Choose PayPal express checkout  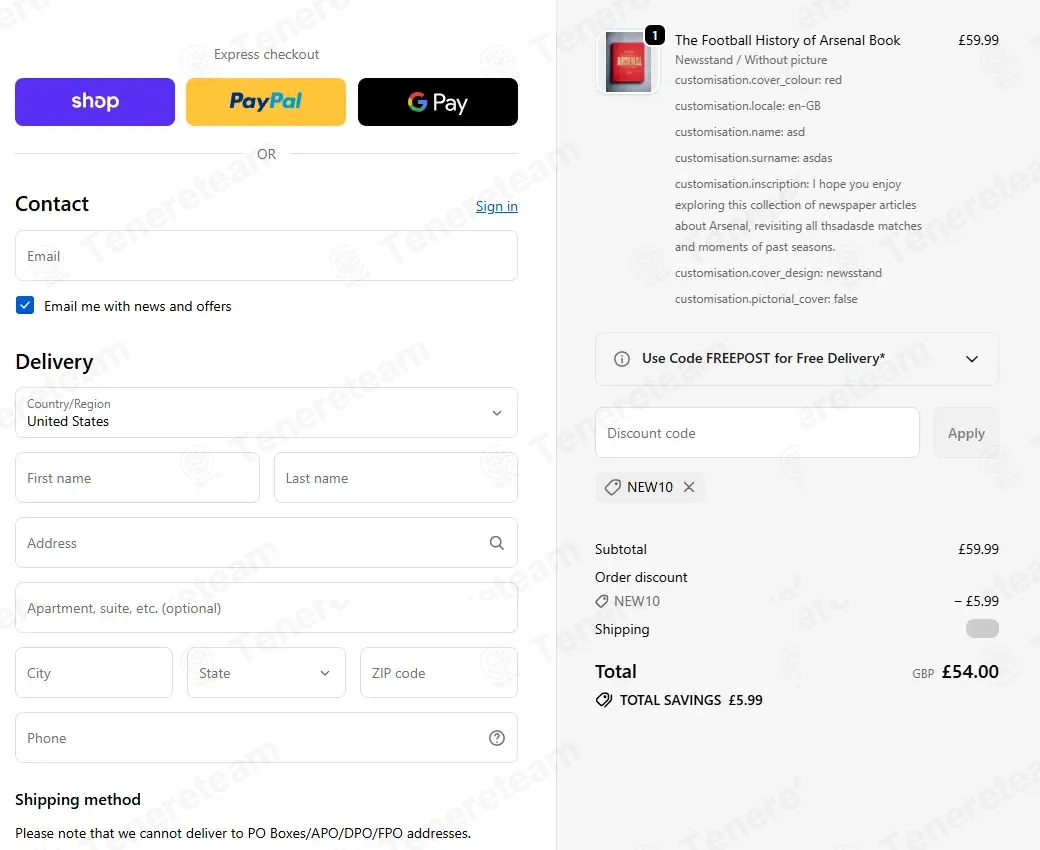266,101
